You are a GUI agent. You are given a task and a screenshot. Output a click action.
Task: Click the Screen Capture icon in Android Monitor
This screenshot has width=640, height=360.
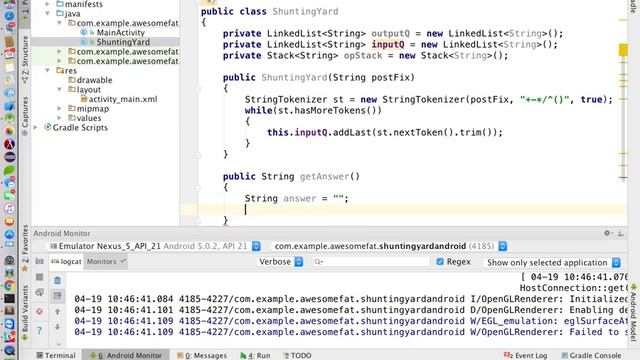coord(40,261)
